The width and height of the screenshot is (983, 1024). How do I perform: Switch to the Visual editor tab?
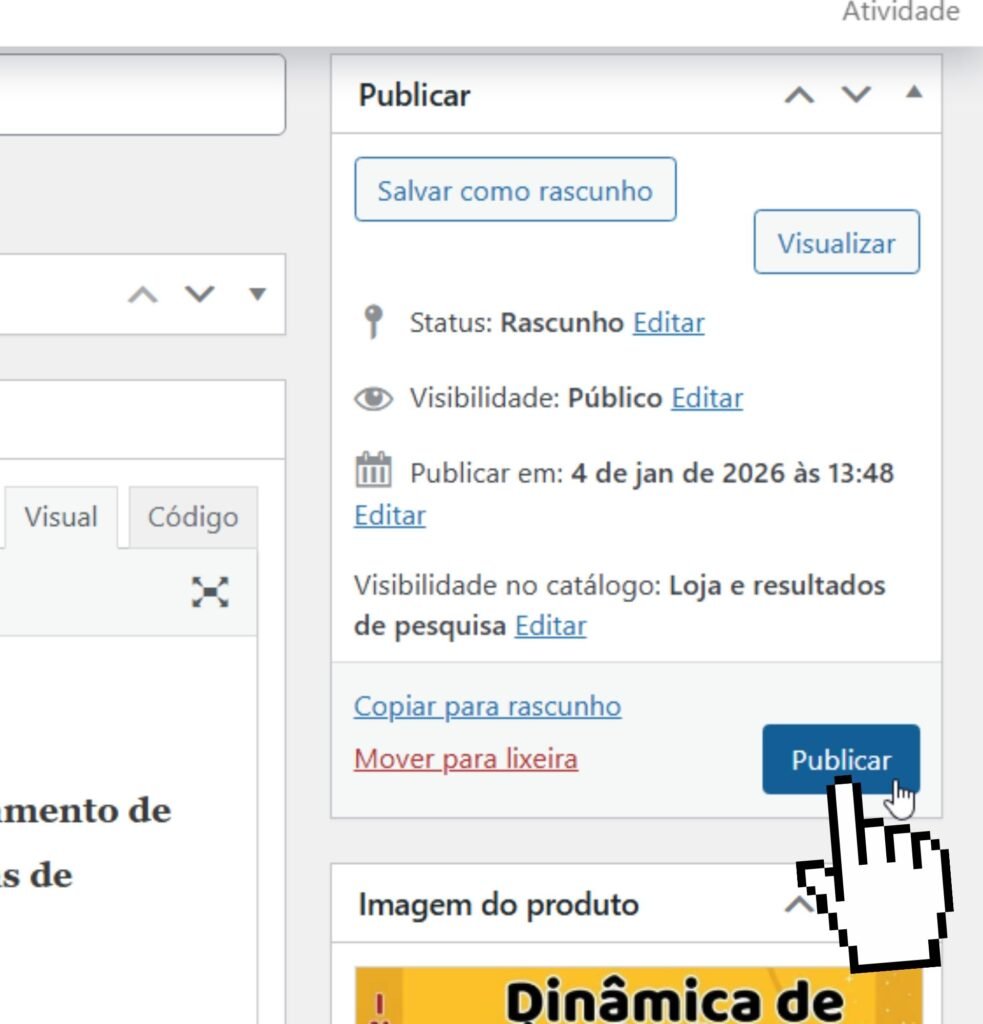61,517
